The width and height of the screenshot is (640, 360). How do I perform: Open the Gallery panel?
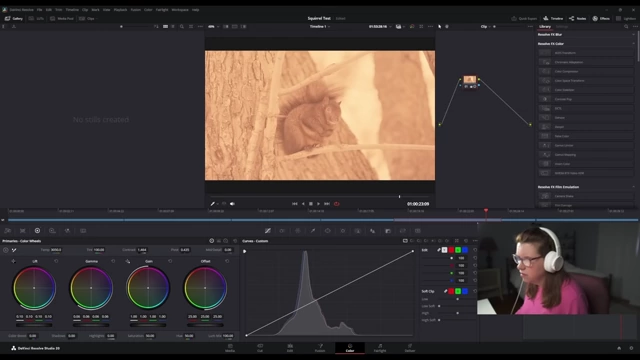[14, 18]
